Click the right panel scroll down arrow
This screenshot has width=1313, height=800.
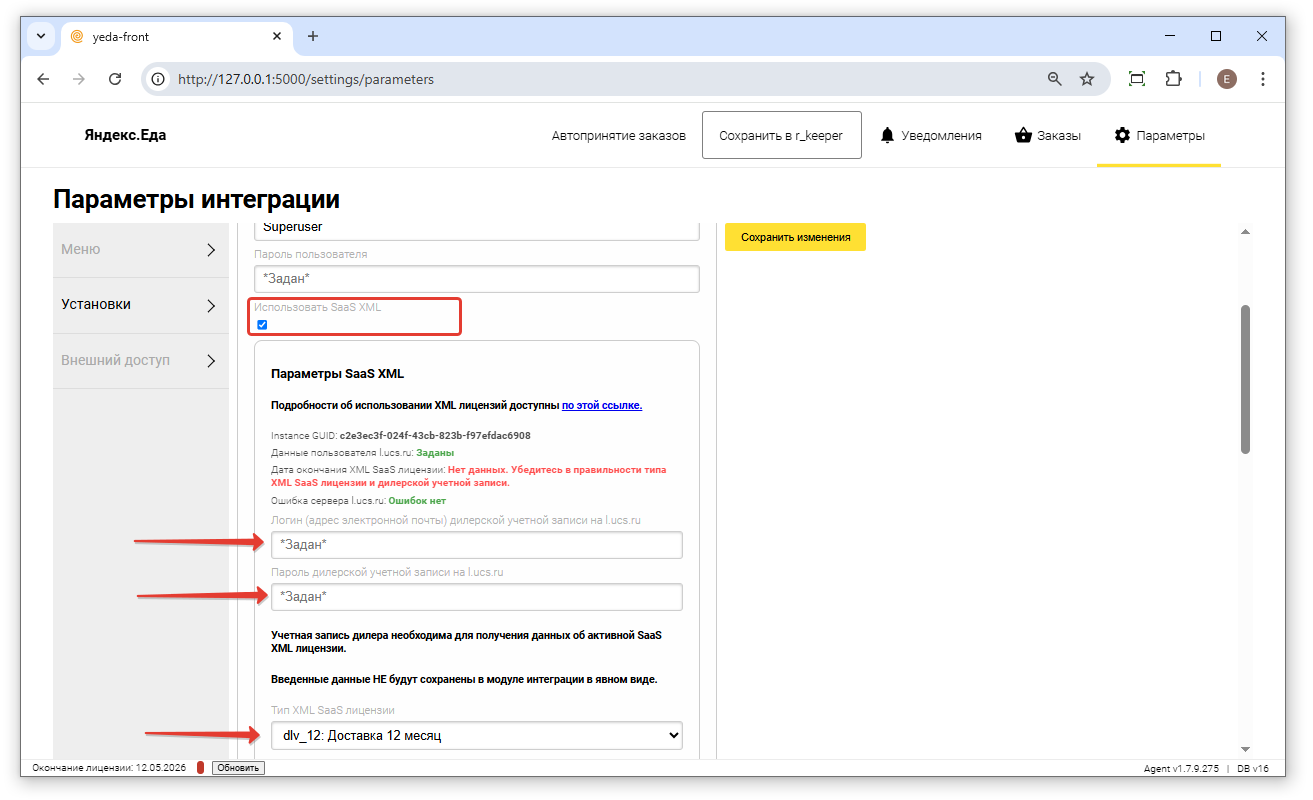[x=1245, y=749]
